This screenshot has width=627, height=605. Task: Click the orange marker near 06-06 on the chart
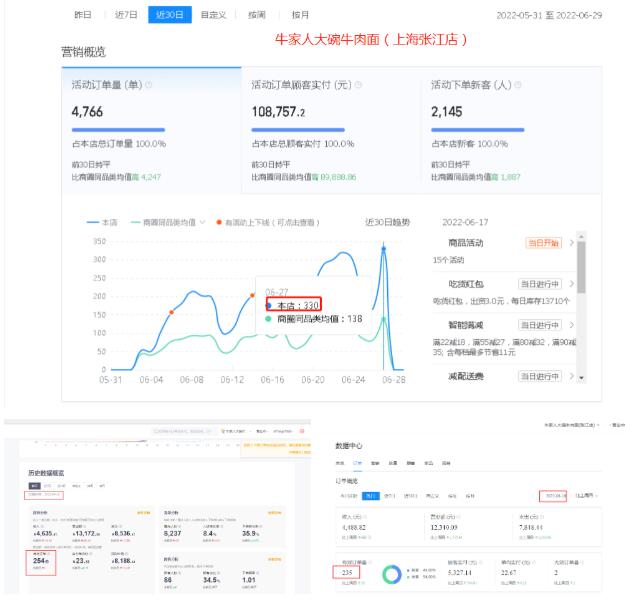click(171, 312)
